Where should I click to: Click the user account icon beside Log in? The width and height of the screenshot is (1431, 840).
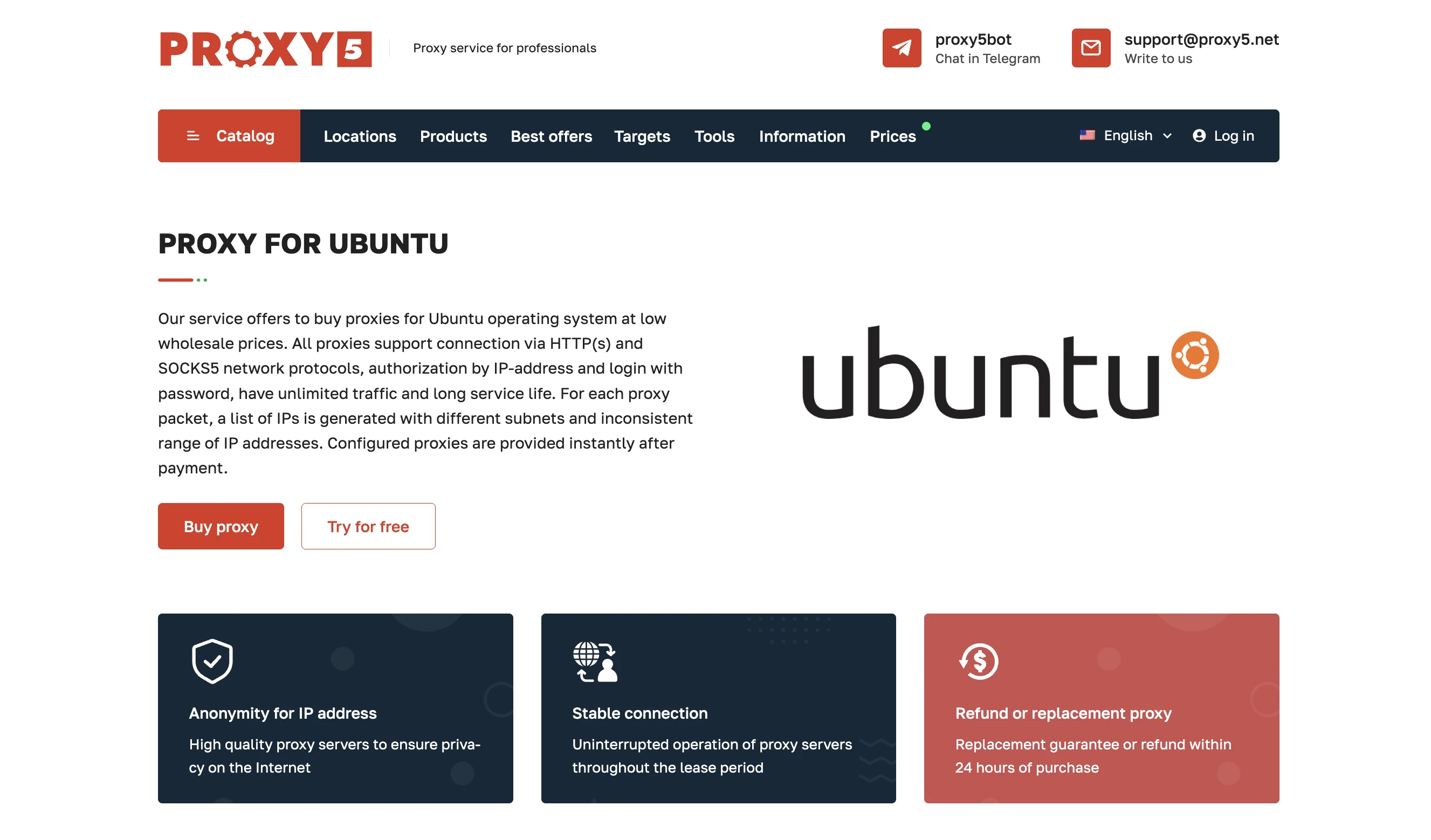[x=1199, y=136]
